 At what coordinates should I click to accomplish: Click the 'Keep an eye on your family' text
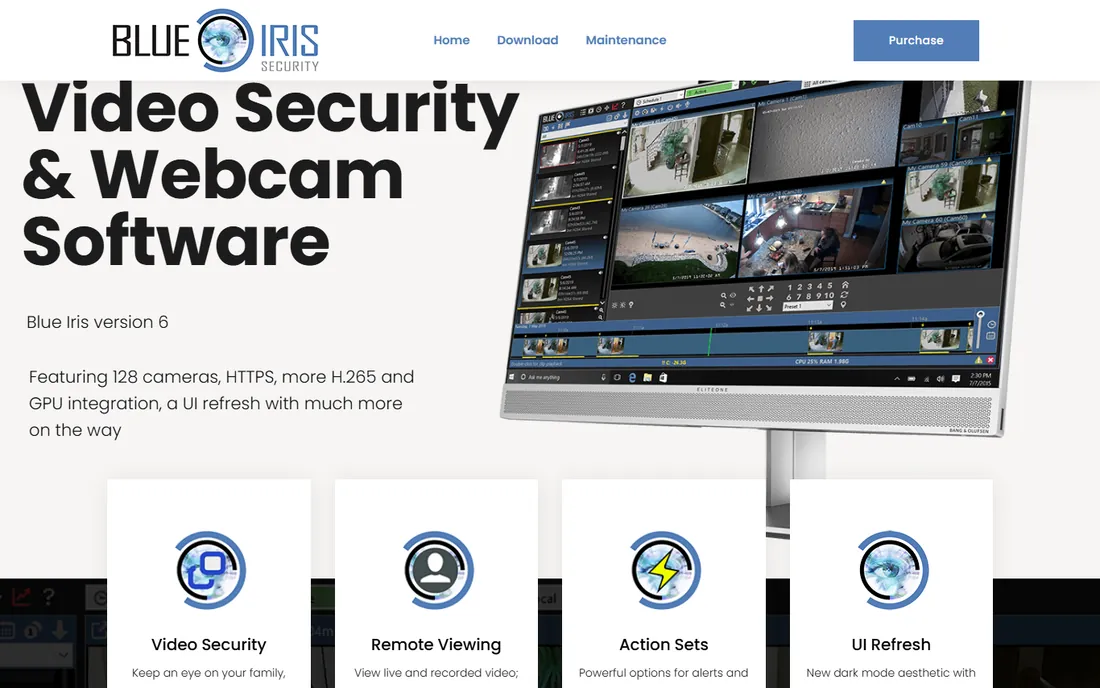coord(209,673)
